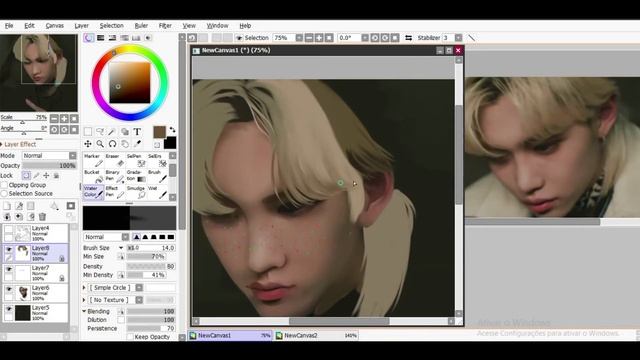Hide Layer5 with its eye icon
The height and width of the screenshot is (360, 640).
[9, 309]
